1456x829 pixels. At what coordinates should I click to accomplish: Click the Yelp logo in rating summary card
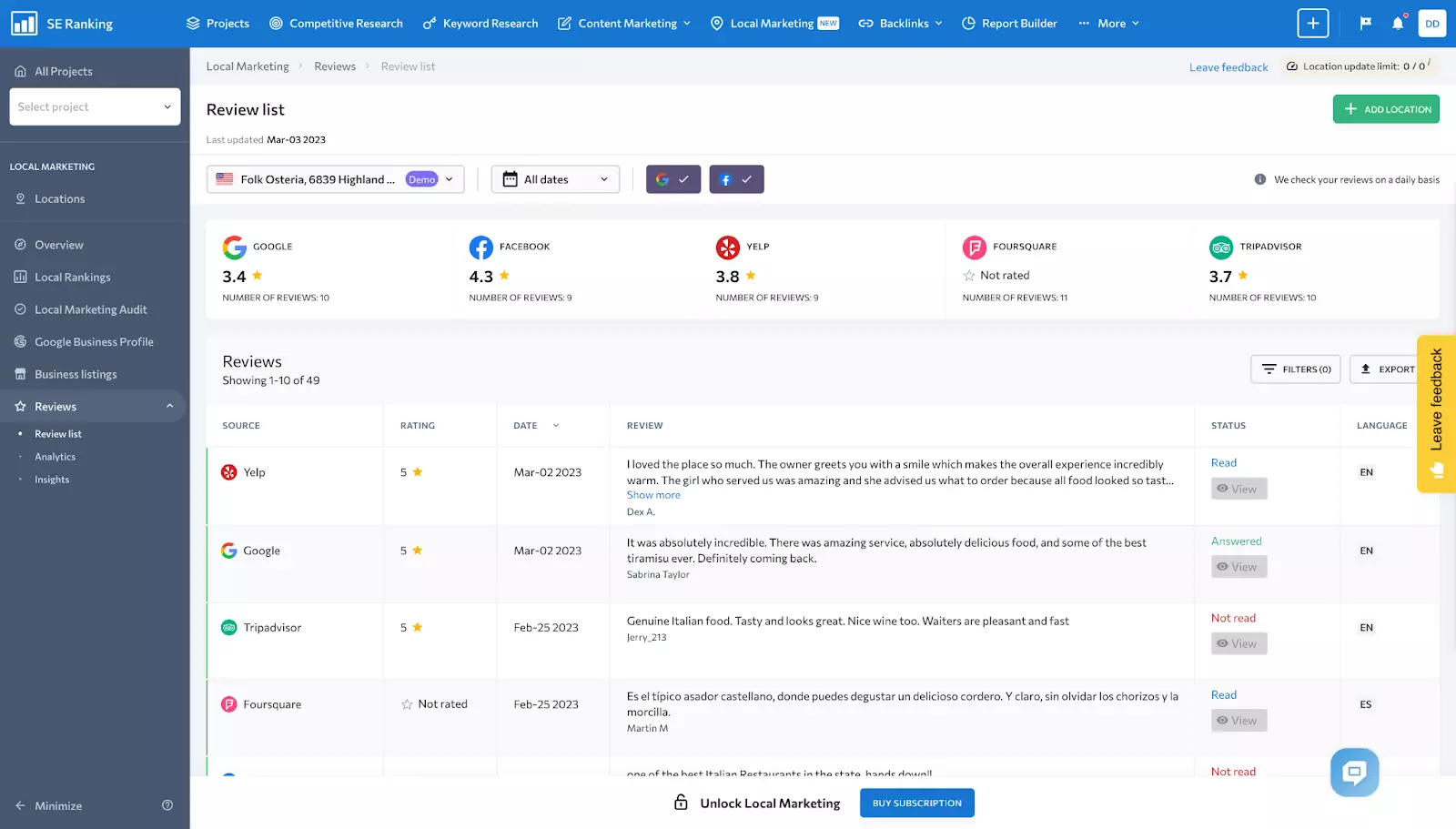[728, 248]
